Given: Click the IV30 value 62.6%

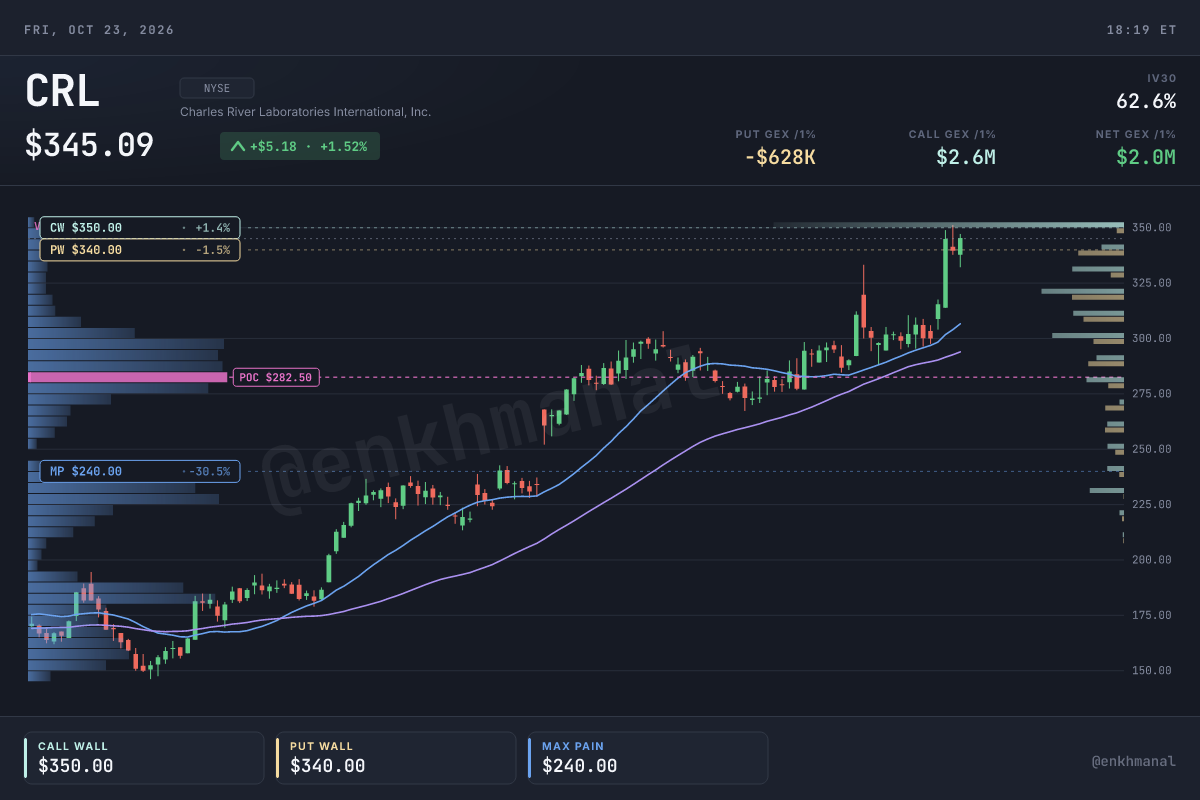Looking at the screenshot, I should 1146,101.
